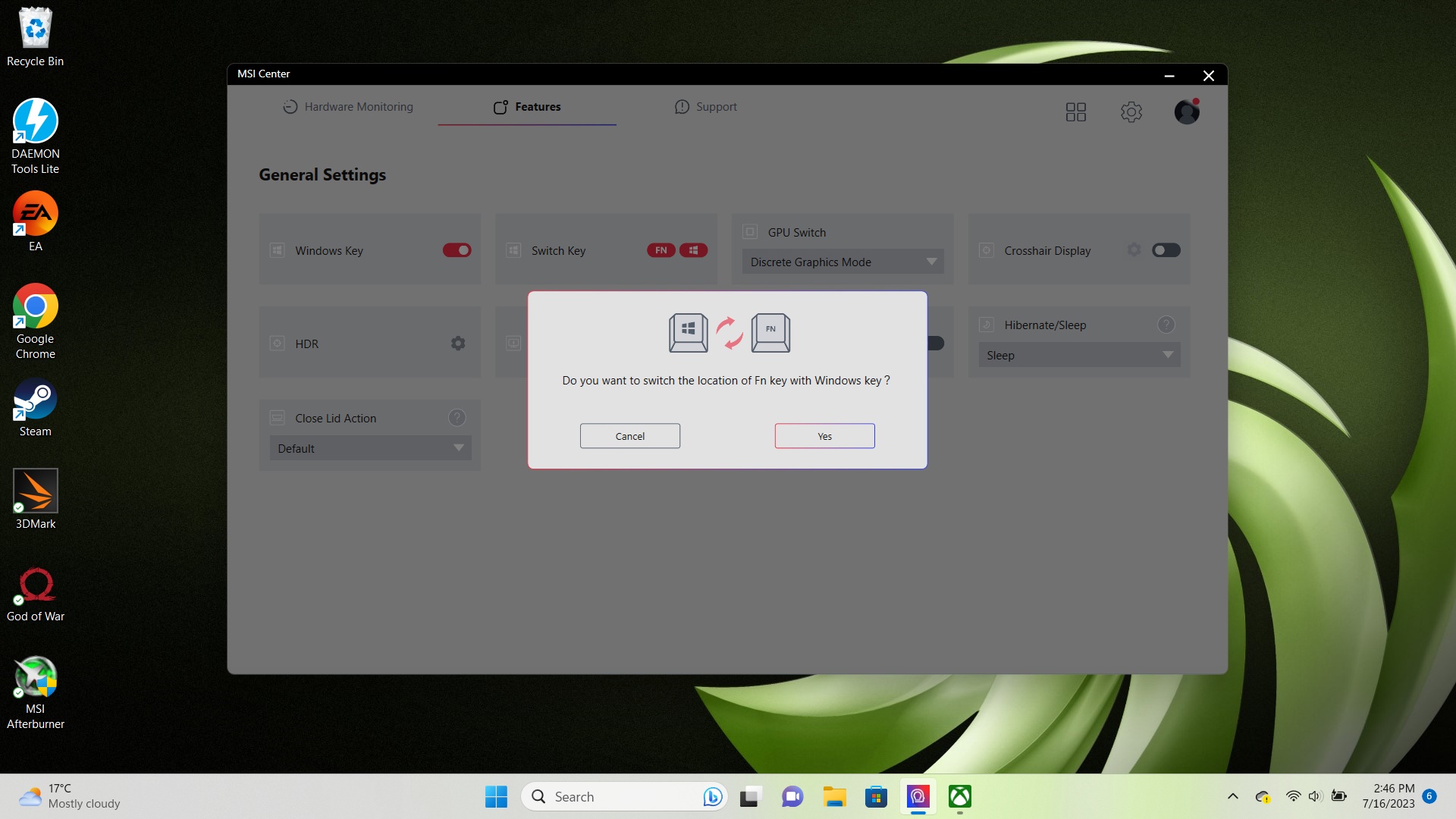Image resolution: width=1456 pixels, height=819 pixels.
Task: Click the user profile avatar
Action: (x=1186, y=112)
